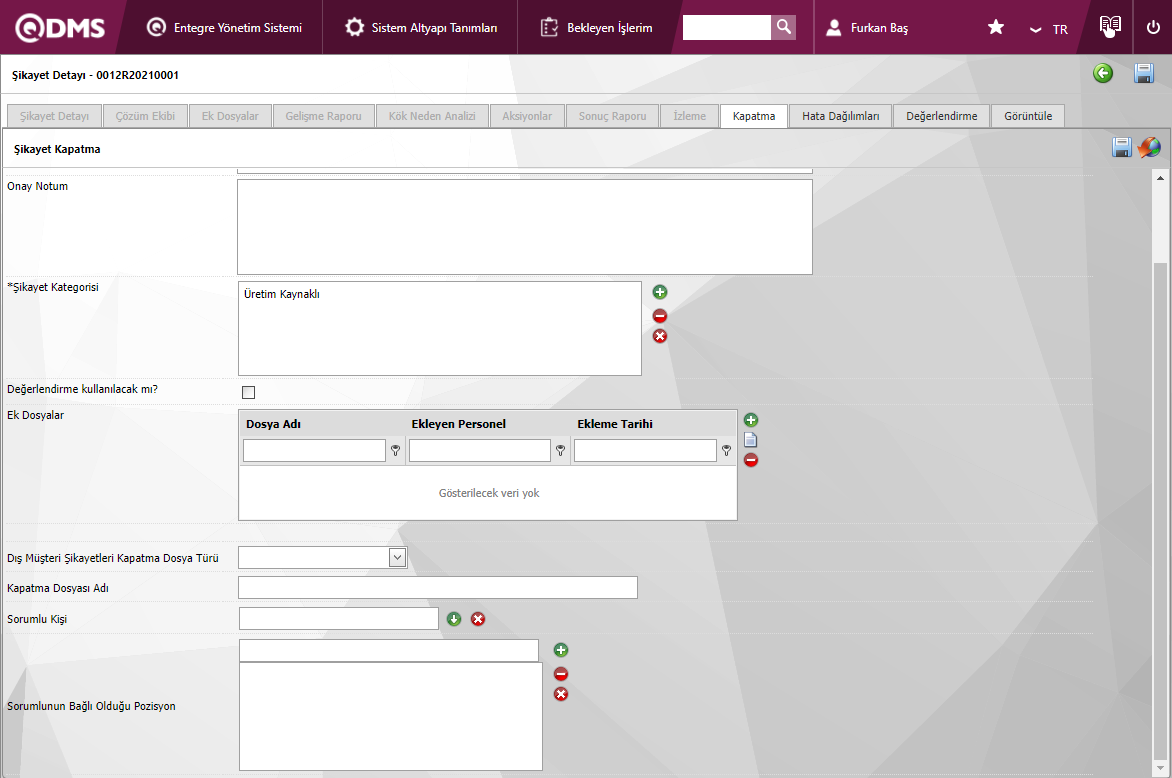Viewport: 1172px width, 778px height.
Task: Open Sistem Altyapı Tanımları menu
Action: (421, 28)
